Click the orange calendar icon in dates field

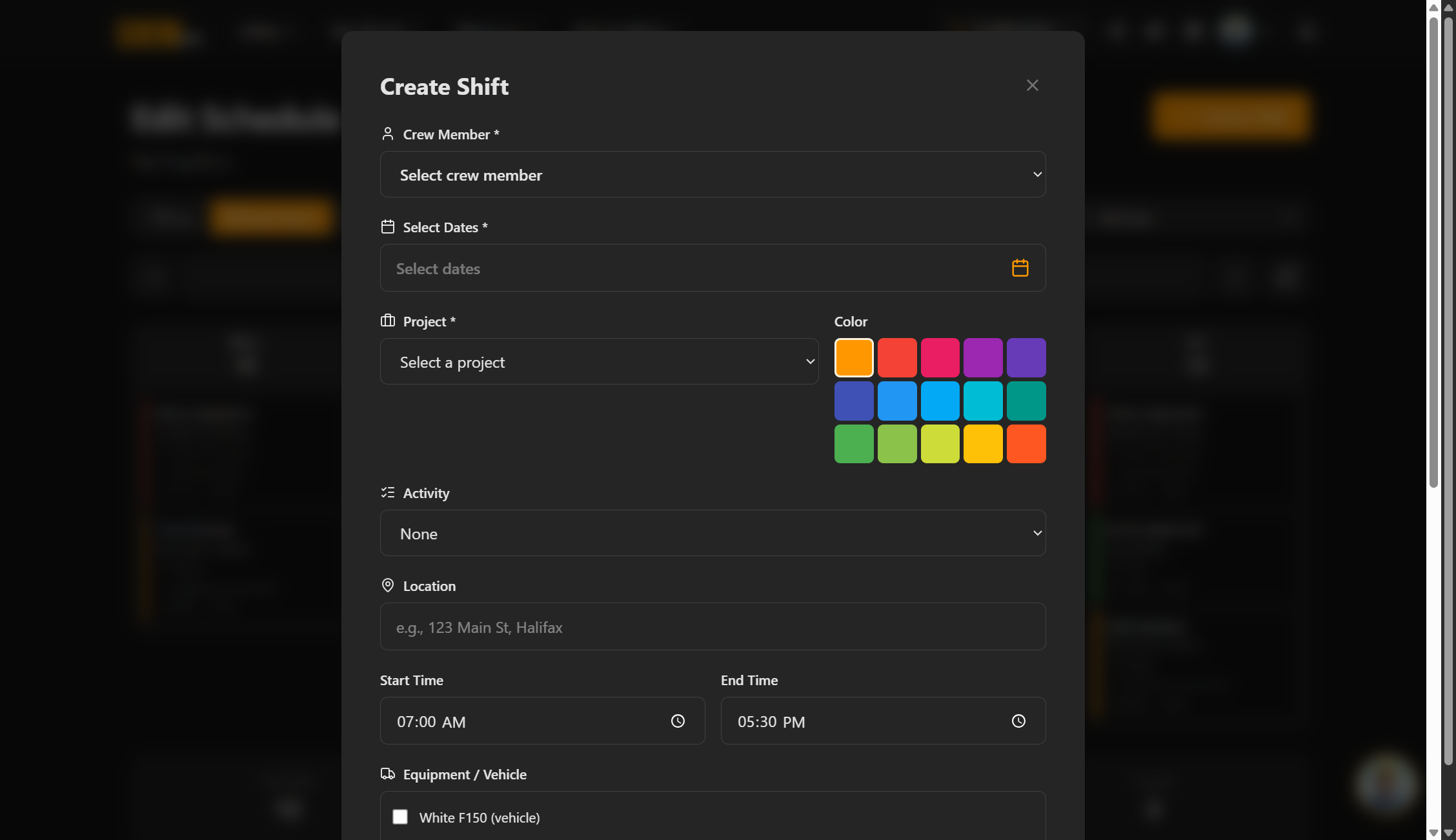click(1020, 268)
